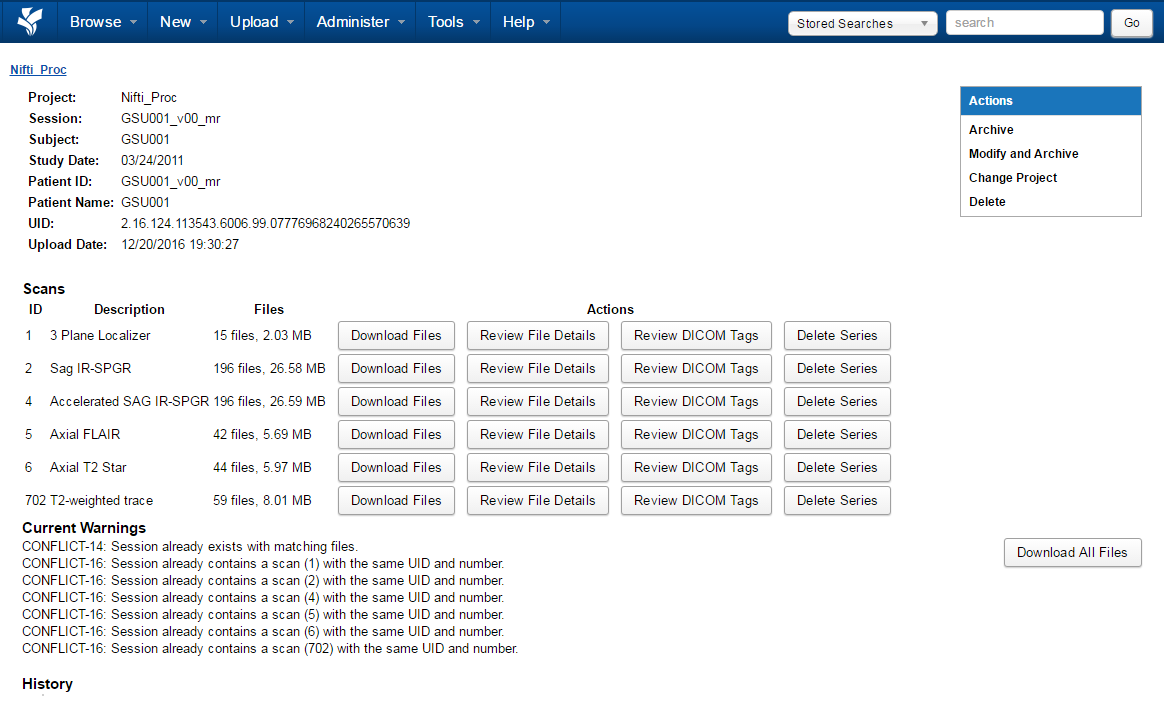Select Archive in the Actions panel
This screenshot has width=1164, height=718.
(x=991, y=130)
